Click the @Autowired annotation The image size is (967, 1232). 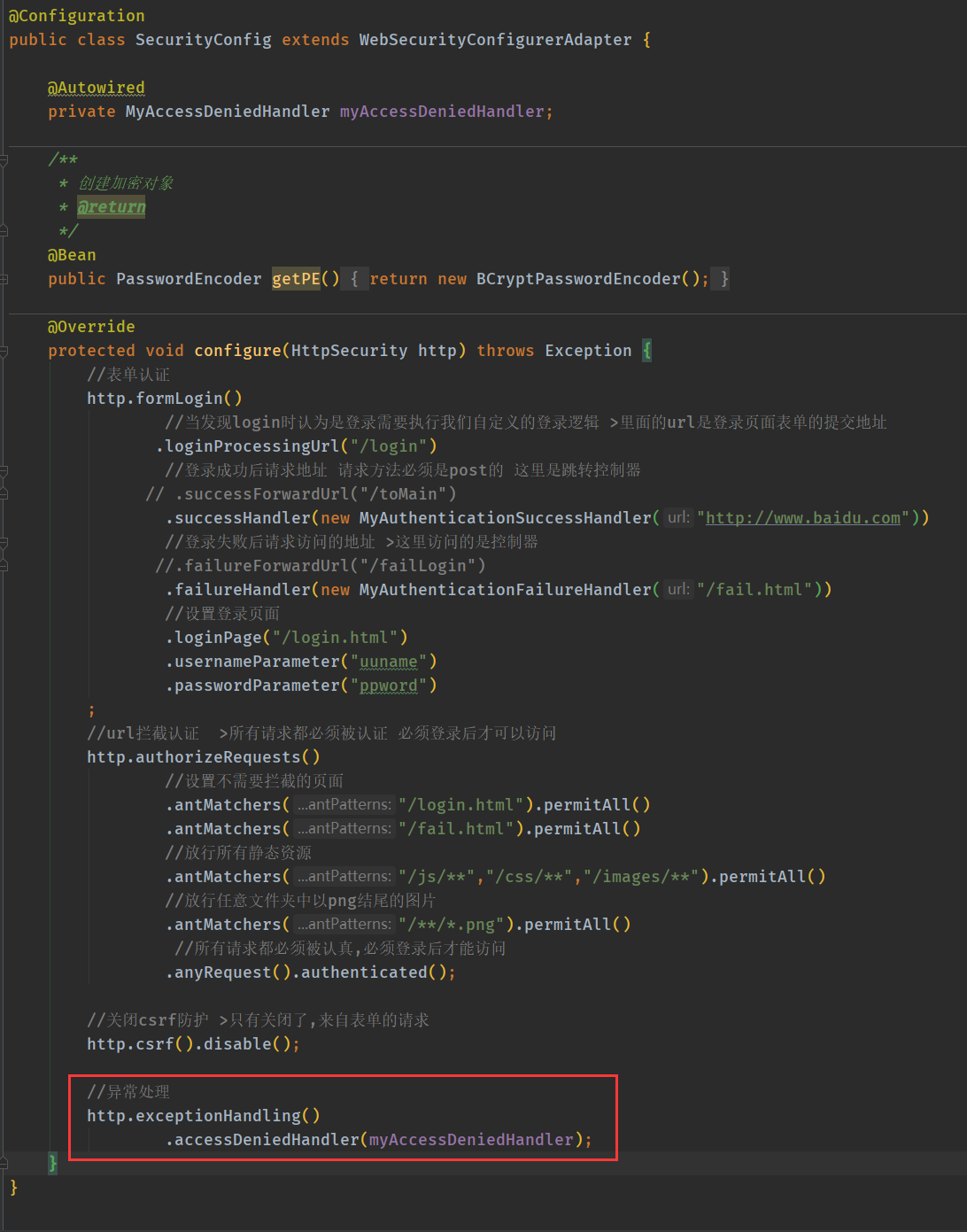[97, 88]
